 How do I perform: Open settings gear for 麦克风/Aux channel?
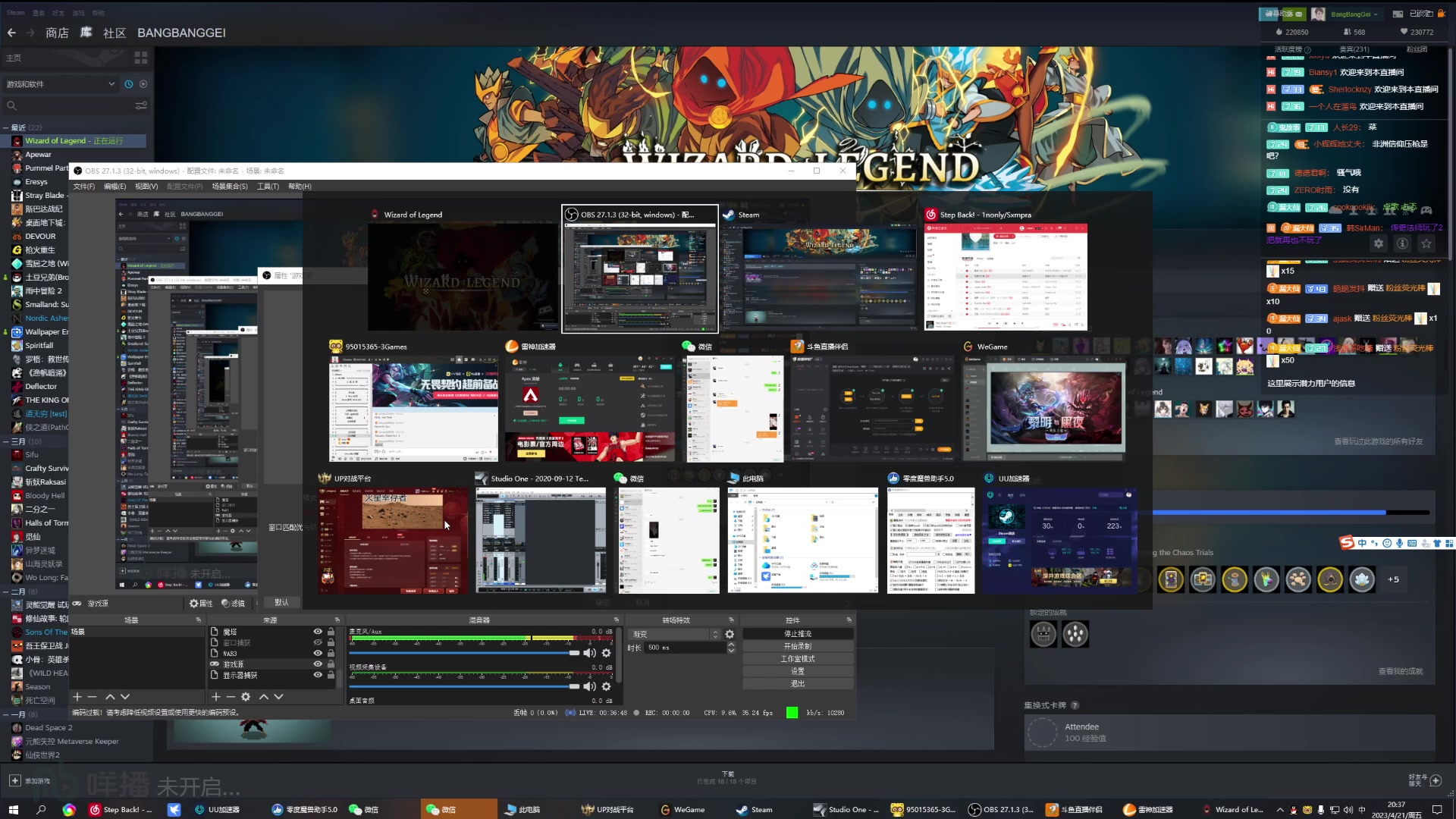[606, 653]
